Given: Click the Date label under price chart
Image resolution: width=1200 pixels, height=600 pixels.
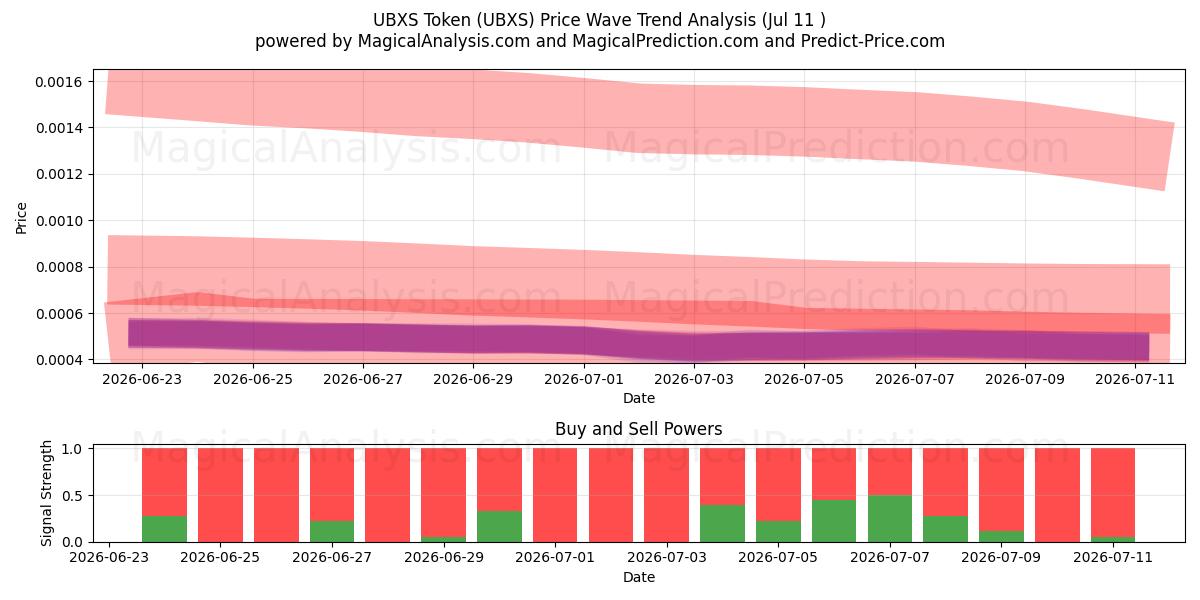Looking at the screenshot, I should [x=639, y=398].
